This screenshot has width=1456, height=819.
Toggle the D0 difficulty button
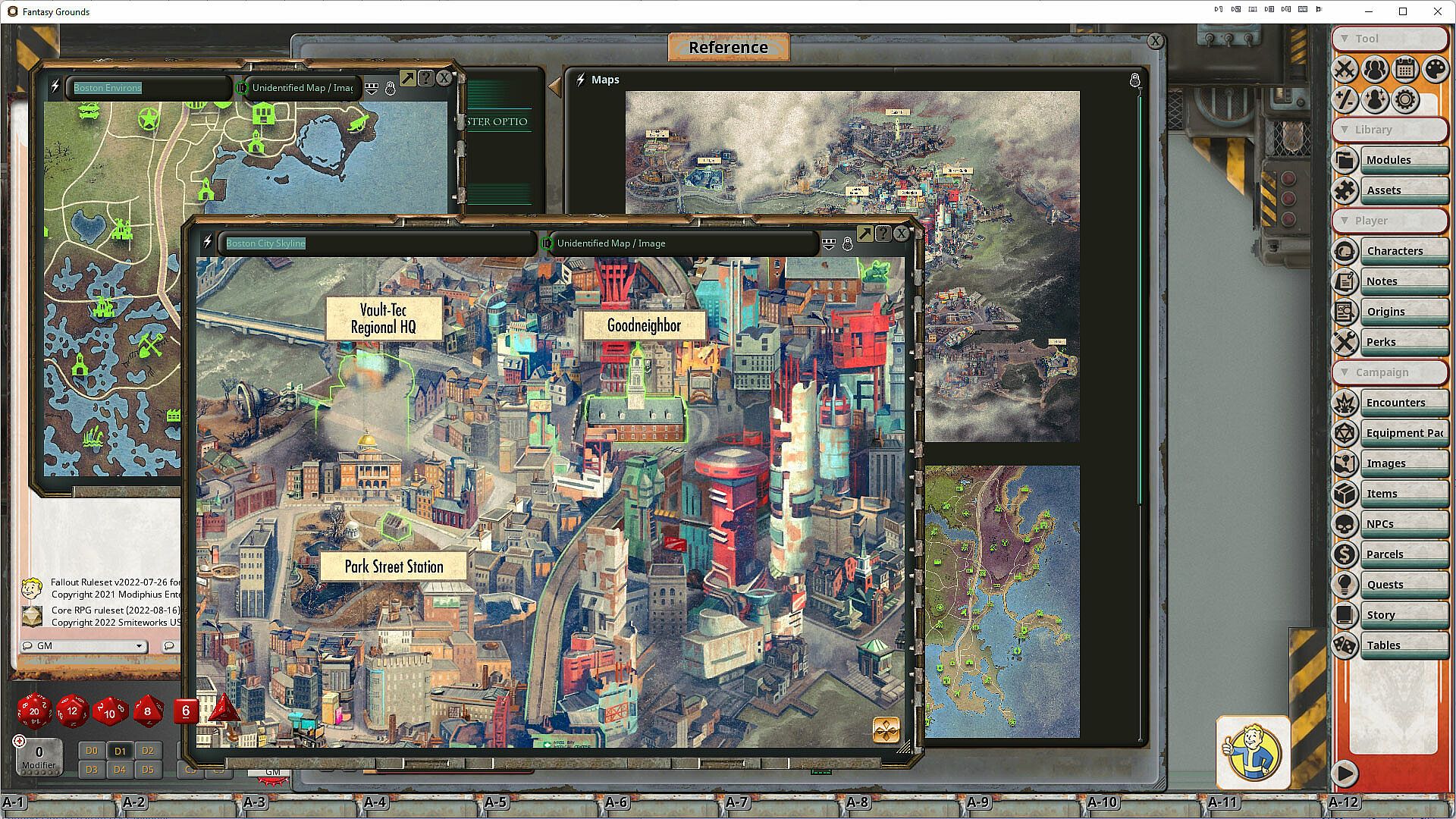[x=92, y=751]
